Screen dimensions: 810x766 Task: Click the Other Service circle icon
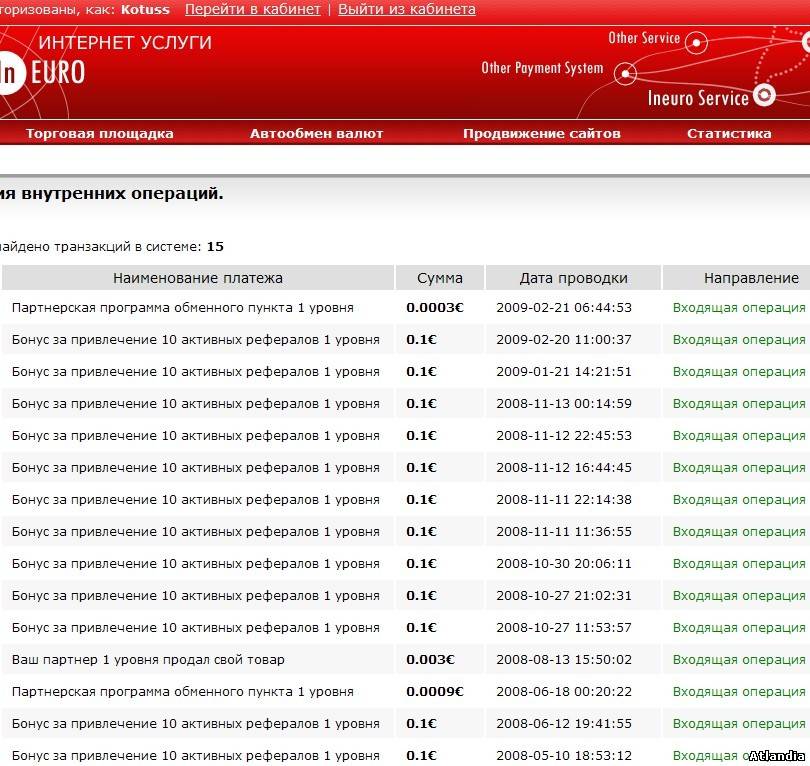pyautogui.click(x=697, y=42)
